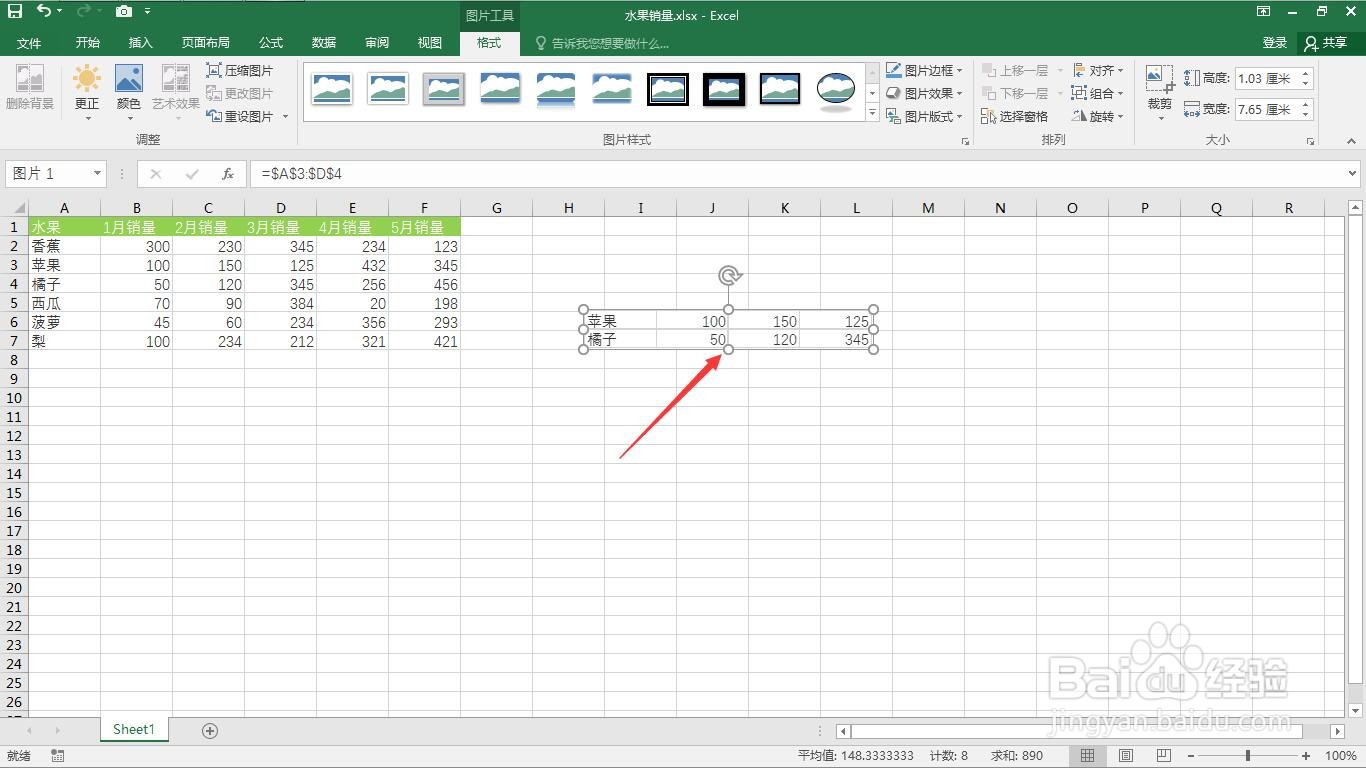Image resolution: width=1366 pixels, height=768 pixels.
Task: Open the Group (组合) dropdown
Action: tap(1098, 94)
